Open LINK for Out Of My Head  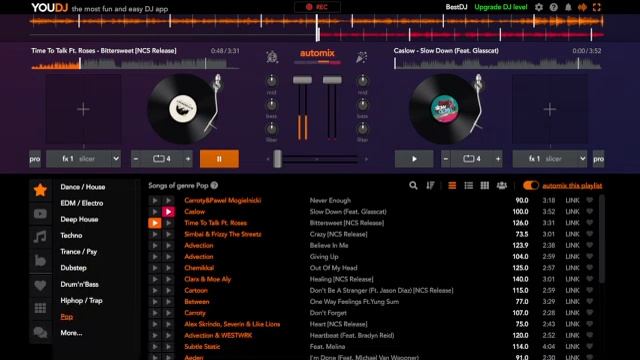pos(572,268)
